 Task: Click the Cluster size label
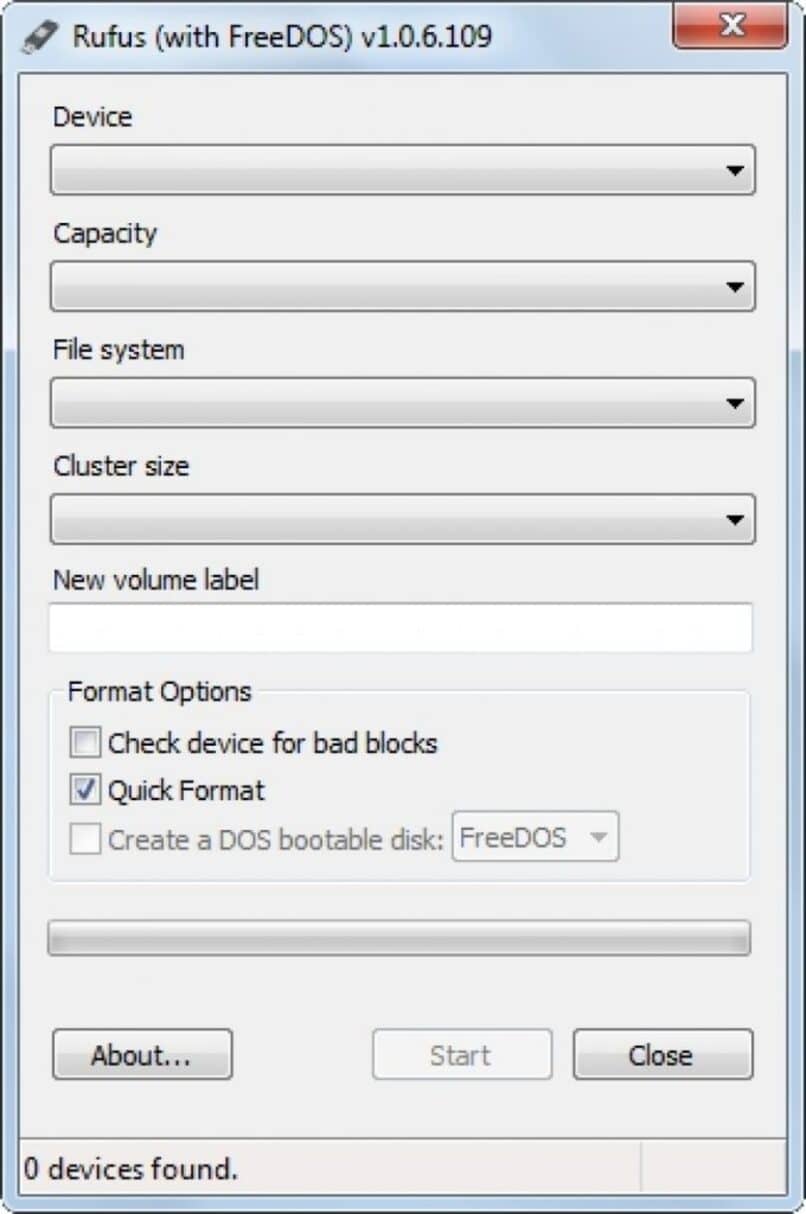point(121,466)
